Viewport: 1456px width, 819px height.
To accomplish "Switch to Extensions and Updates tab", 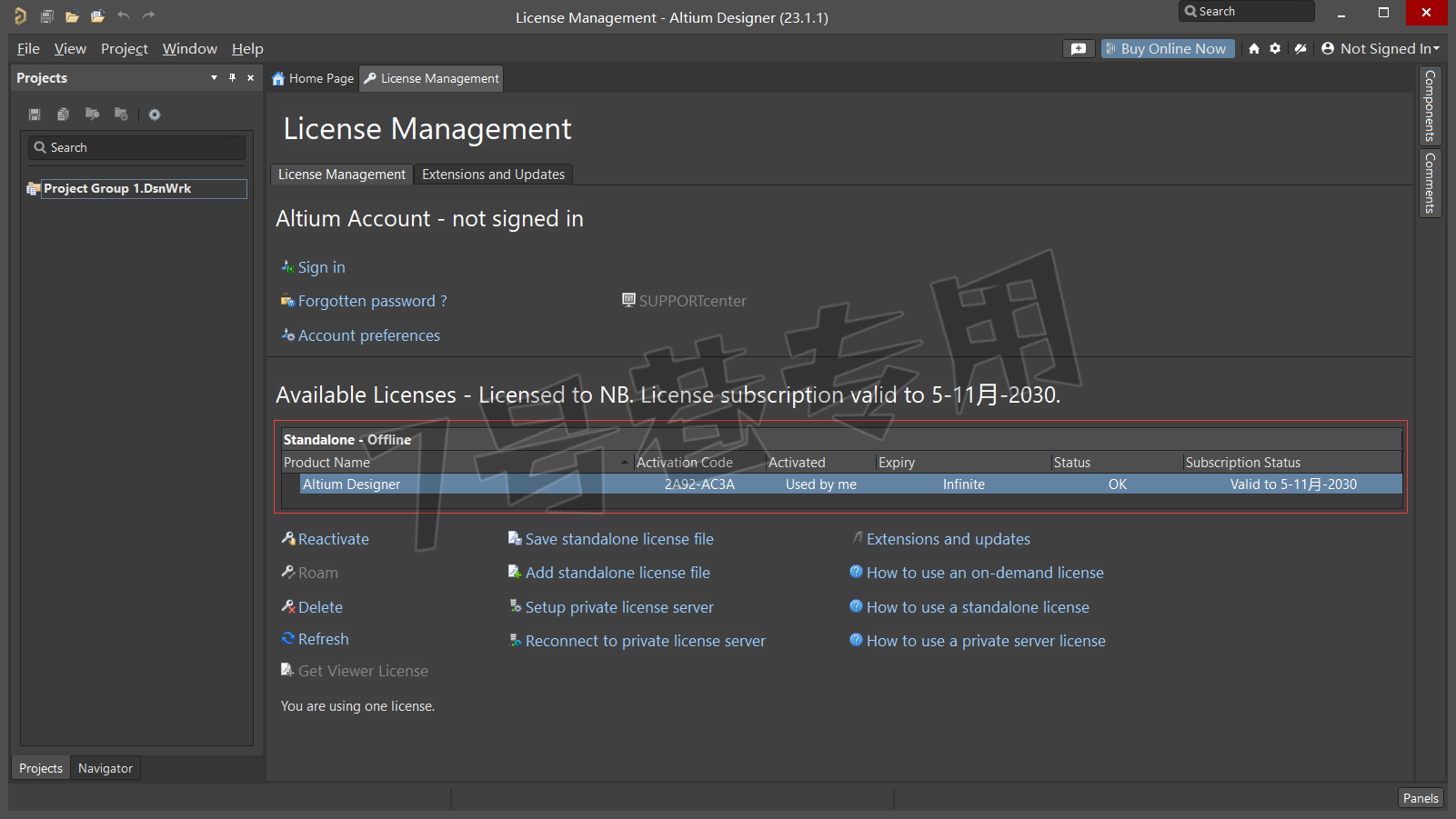I will [493, 175].
